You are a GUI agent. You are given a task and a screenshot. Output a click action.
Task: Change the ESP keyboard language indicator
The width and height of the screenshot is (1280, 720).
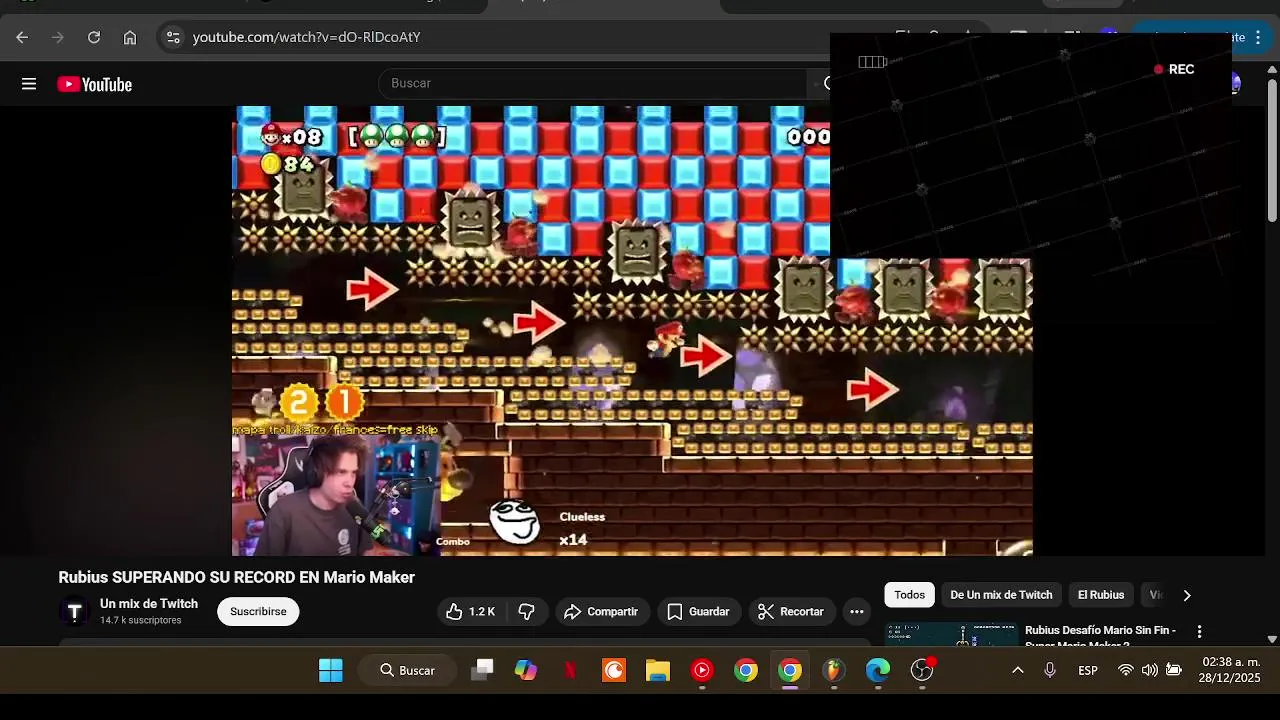coord(1088,670)
